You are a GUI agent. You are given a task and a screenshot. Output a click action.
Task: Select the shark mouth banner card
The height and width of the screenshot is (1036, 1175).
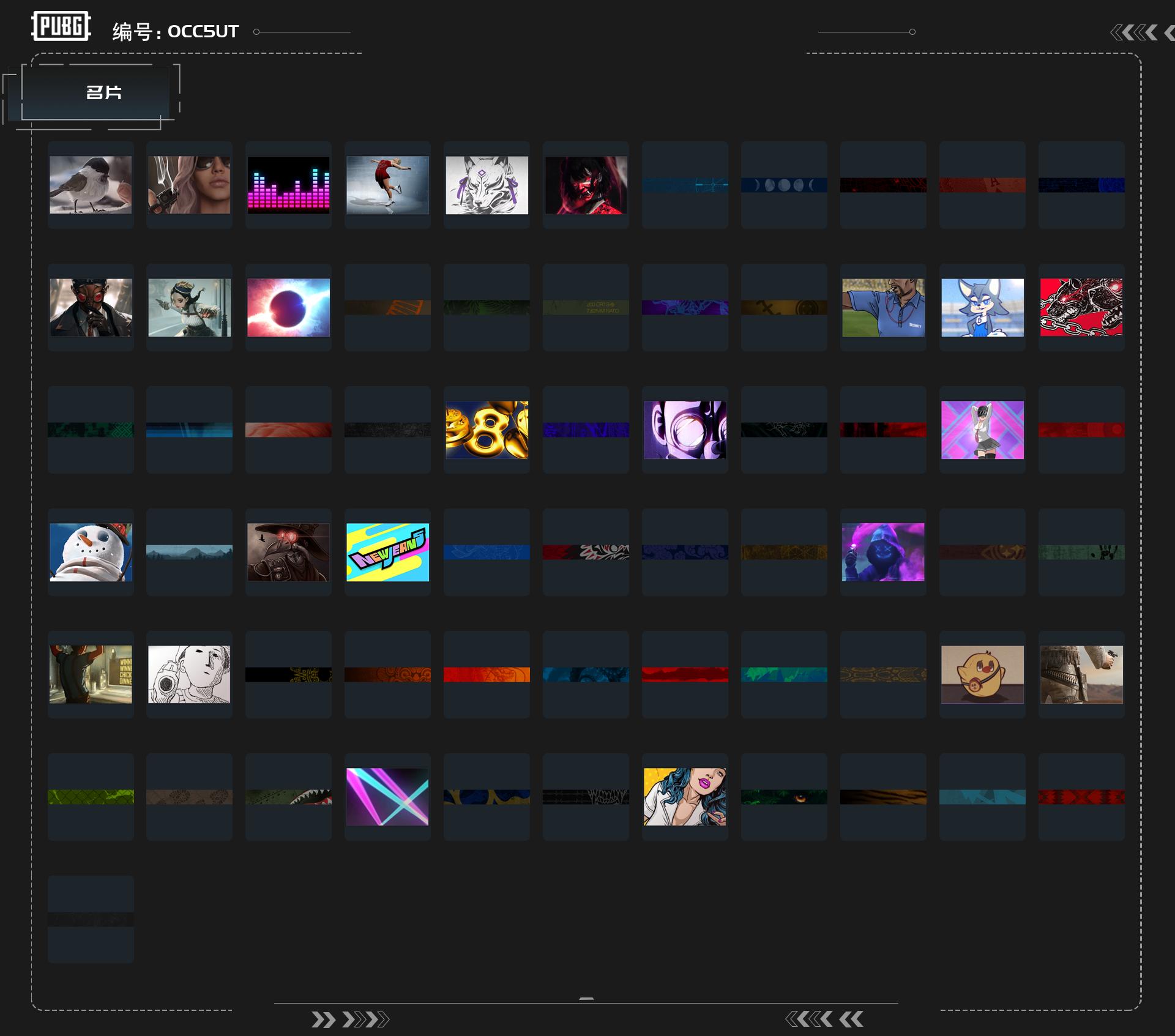[289, 797]
